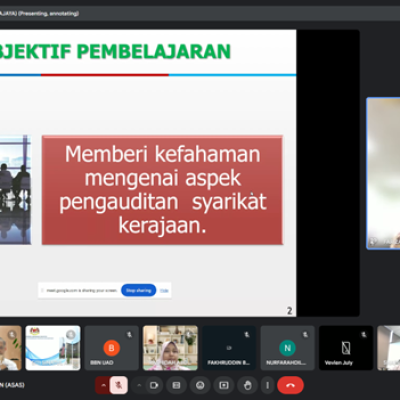The height and width of the screenshot is (400, 400).
Task: Click the green N avatar icon
Action: pyautogui.click(x=287, y=348)
